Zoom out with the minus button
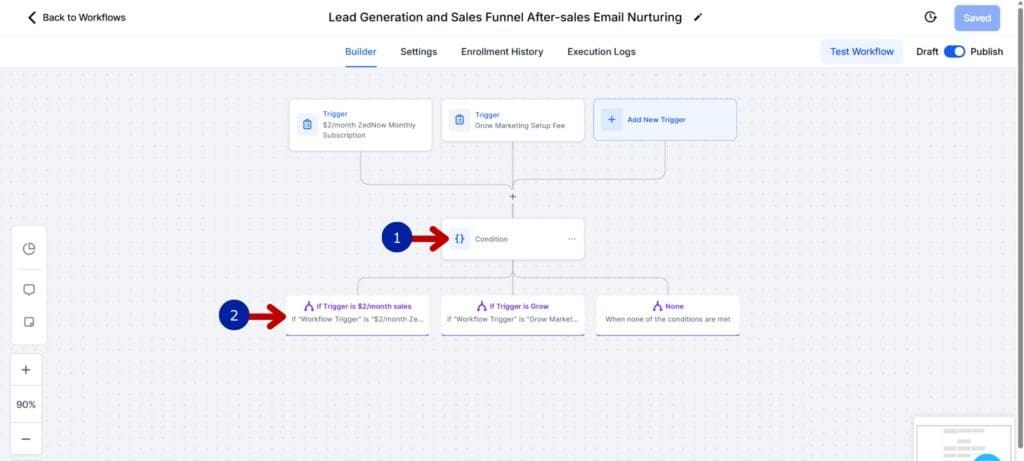 [x=26, y=439]
